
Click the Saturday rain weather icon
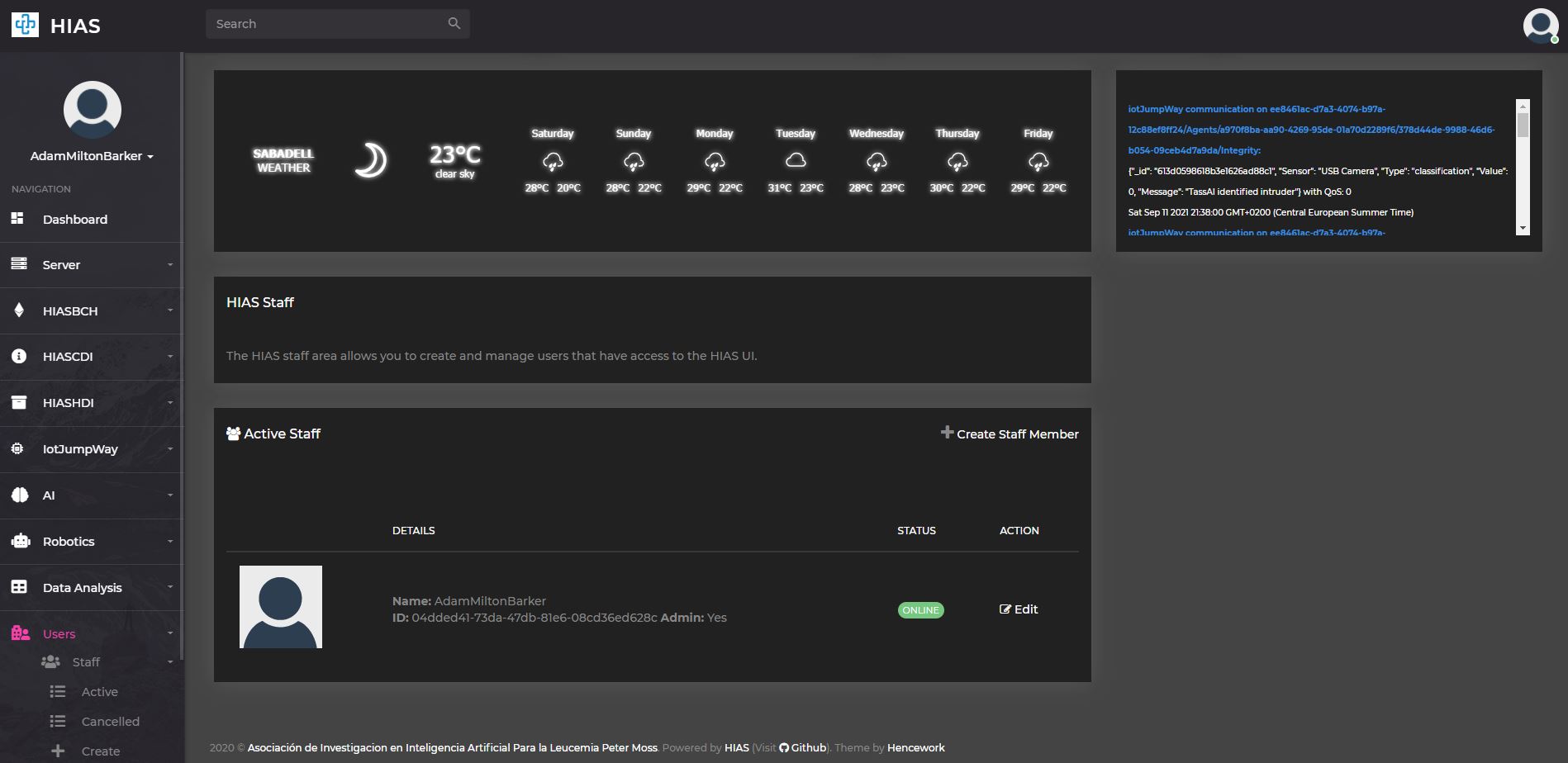[553, 162]
